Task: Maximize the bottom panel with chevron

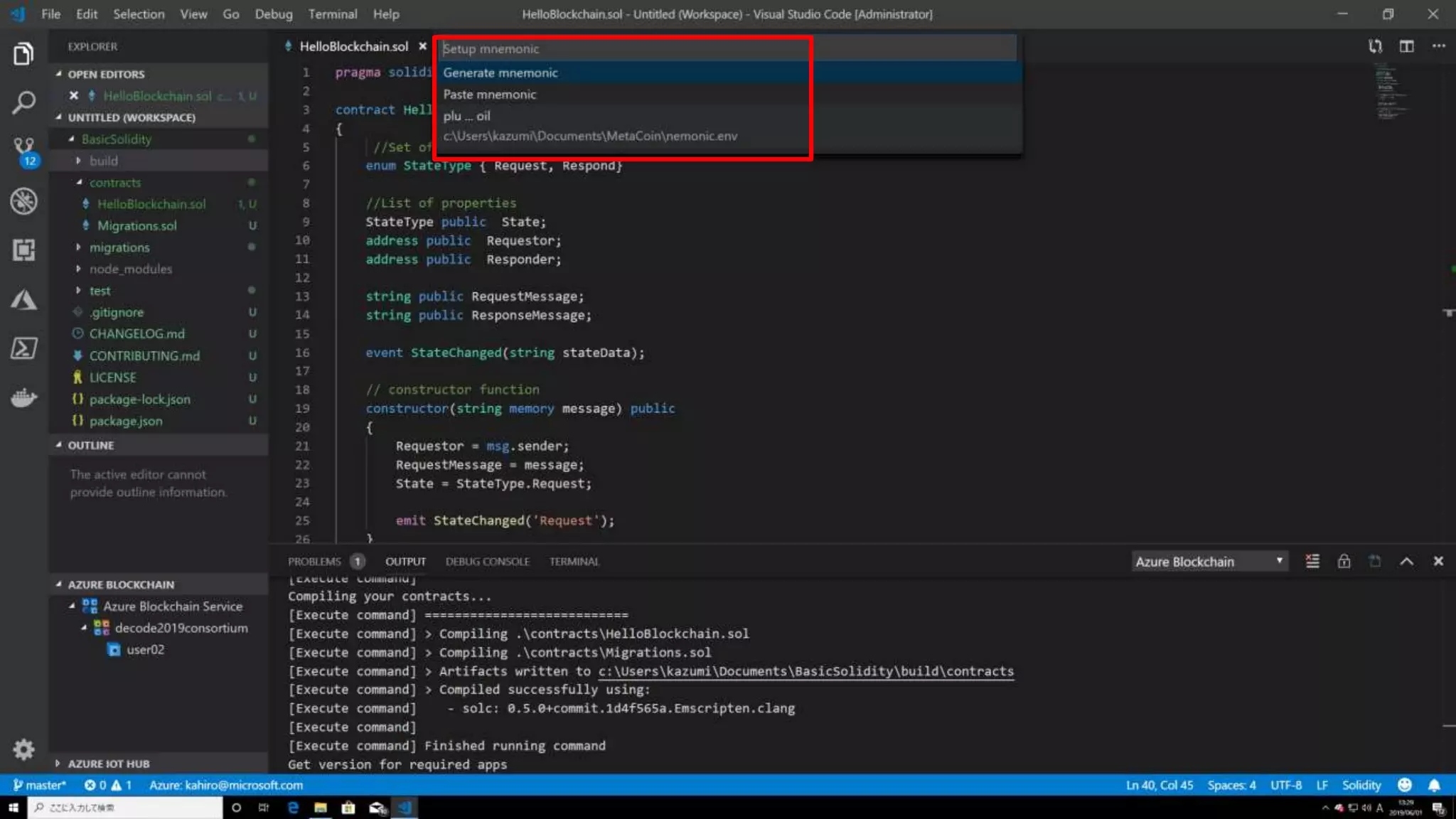Action: pos(1406,562)
